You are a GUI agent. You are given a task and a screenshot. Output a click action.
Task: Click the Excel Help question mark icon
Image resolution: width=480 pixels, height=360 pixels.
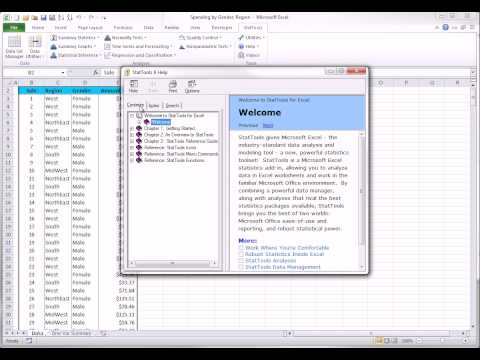pyautogui.click(x=445, y=27)
